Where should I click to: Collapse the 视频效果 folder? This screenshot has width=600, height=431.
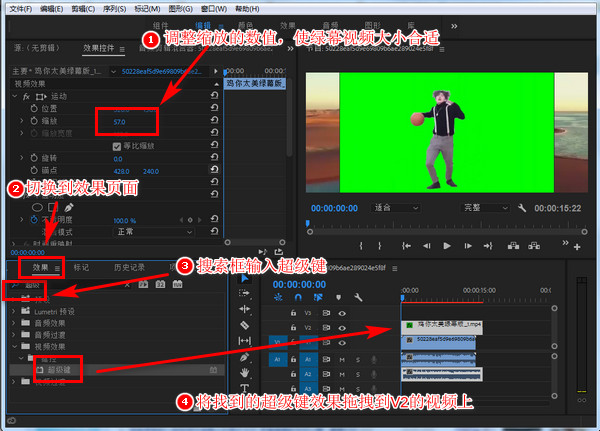[x=14, y=346]
